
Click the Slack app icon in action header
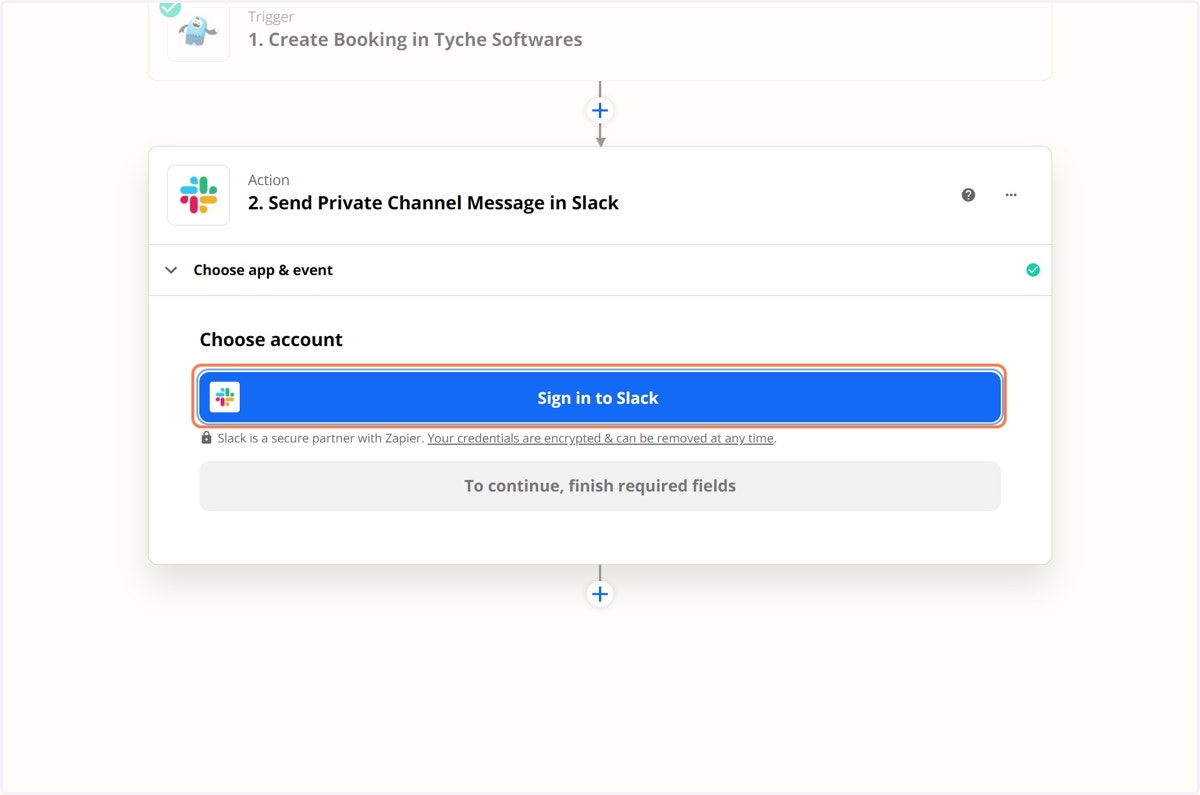tap(198, 195)
